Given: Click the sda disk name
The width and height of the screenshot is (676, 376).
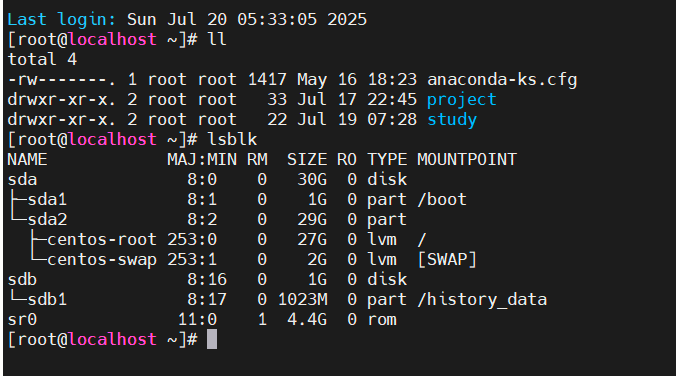Looking at the screenshot, I should coord(22,180).
